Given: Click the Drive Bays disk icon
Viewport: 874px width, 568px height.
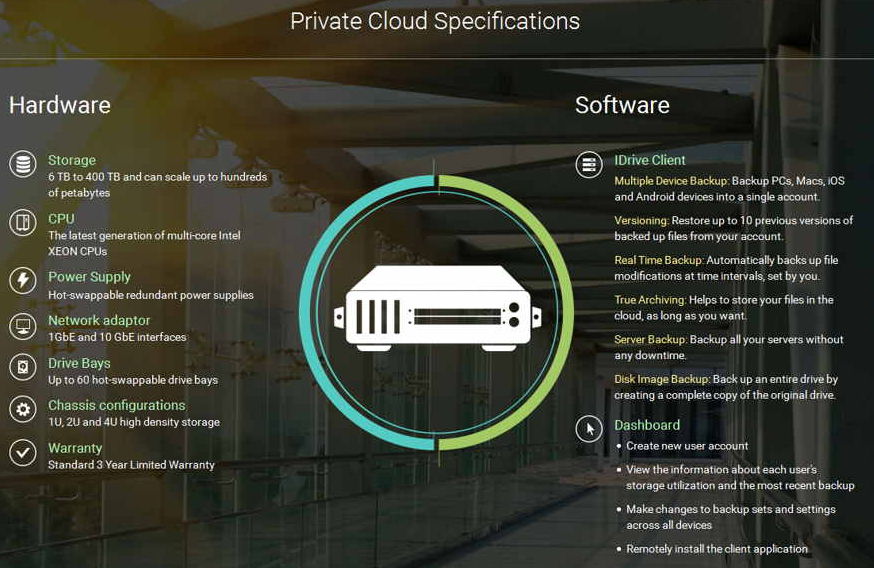Looking at the screenshot, I should [23, 367].
